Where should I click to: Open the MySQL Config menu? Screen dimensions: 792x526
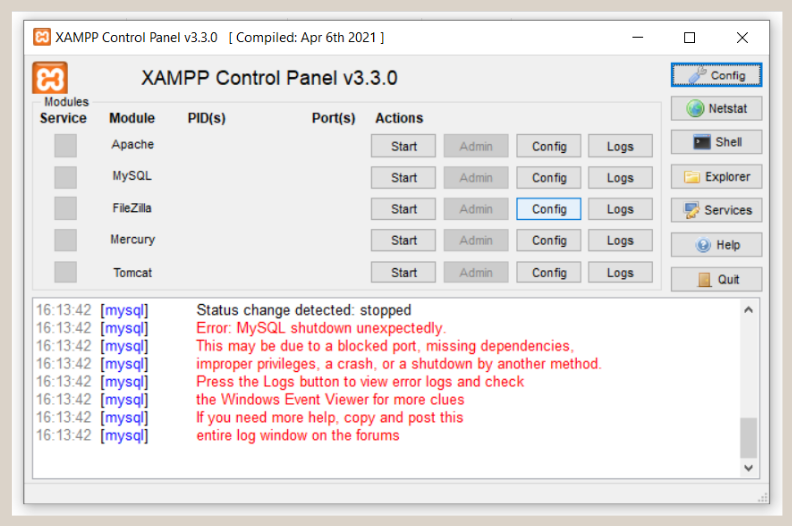(x=549, y=177)
